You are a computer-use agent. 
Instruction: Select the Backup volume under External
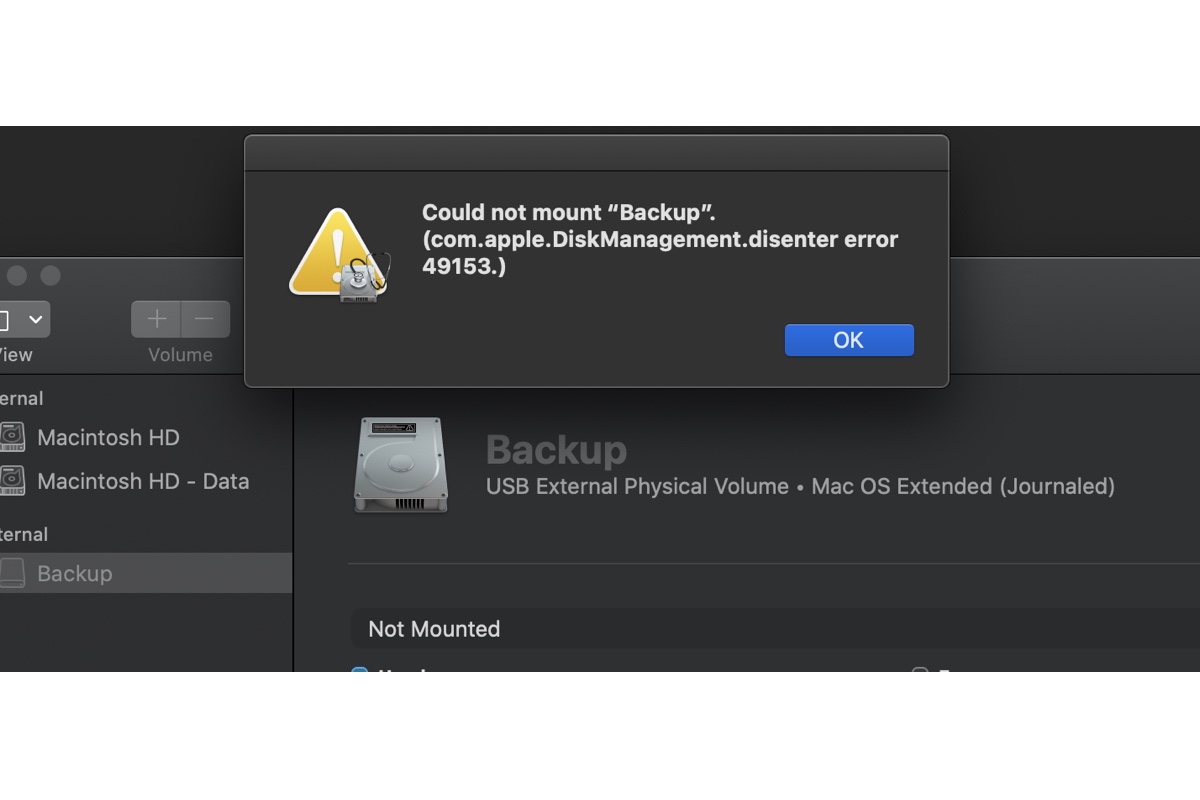(75, 573)
